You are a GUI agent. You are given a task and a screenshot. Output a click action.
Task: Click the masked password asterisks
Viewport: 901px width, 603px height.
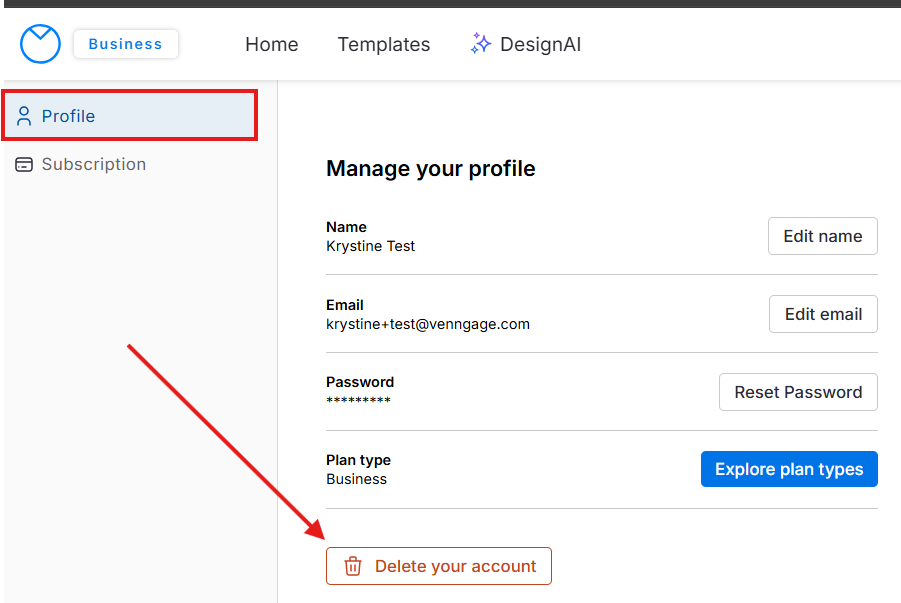[358, 401]
